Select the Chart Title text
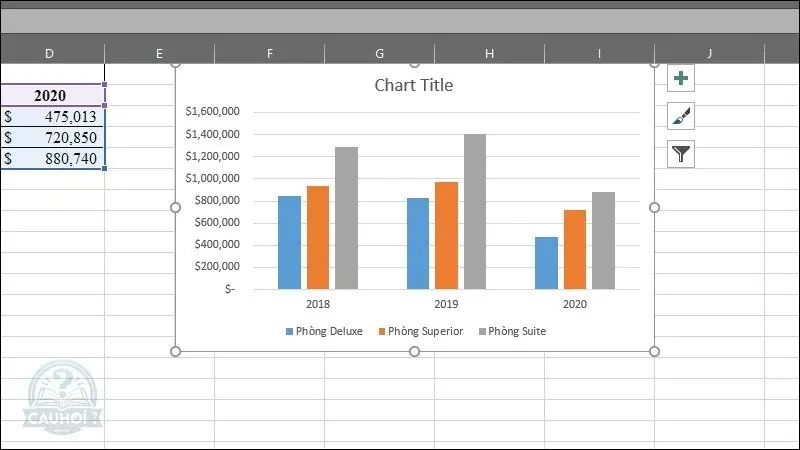 point(414,85)
